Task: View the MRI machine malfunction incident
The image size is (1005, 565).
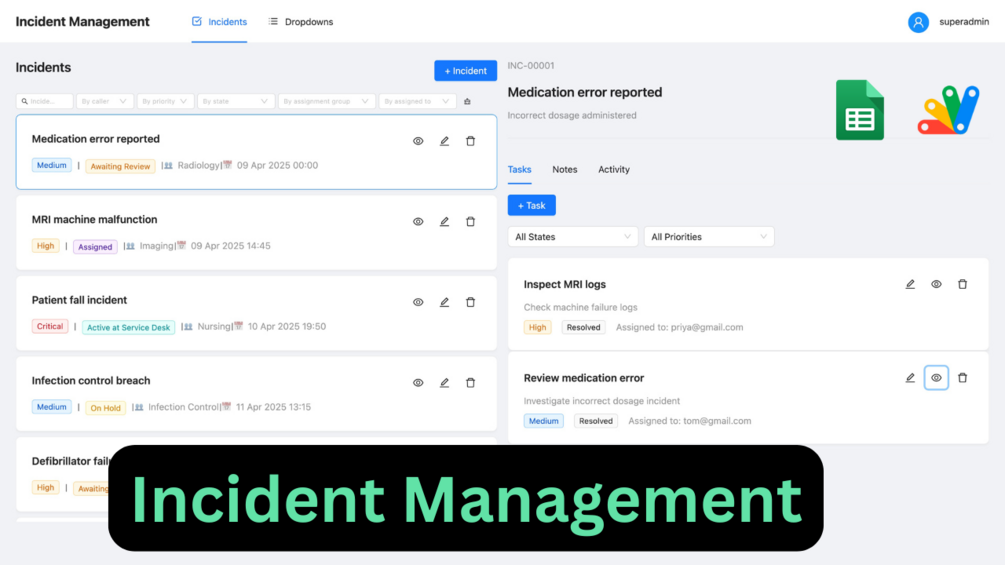Action: [418, 222]
